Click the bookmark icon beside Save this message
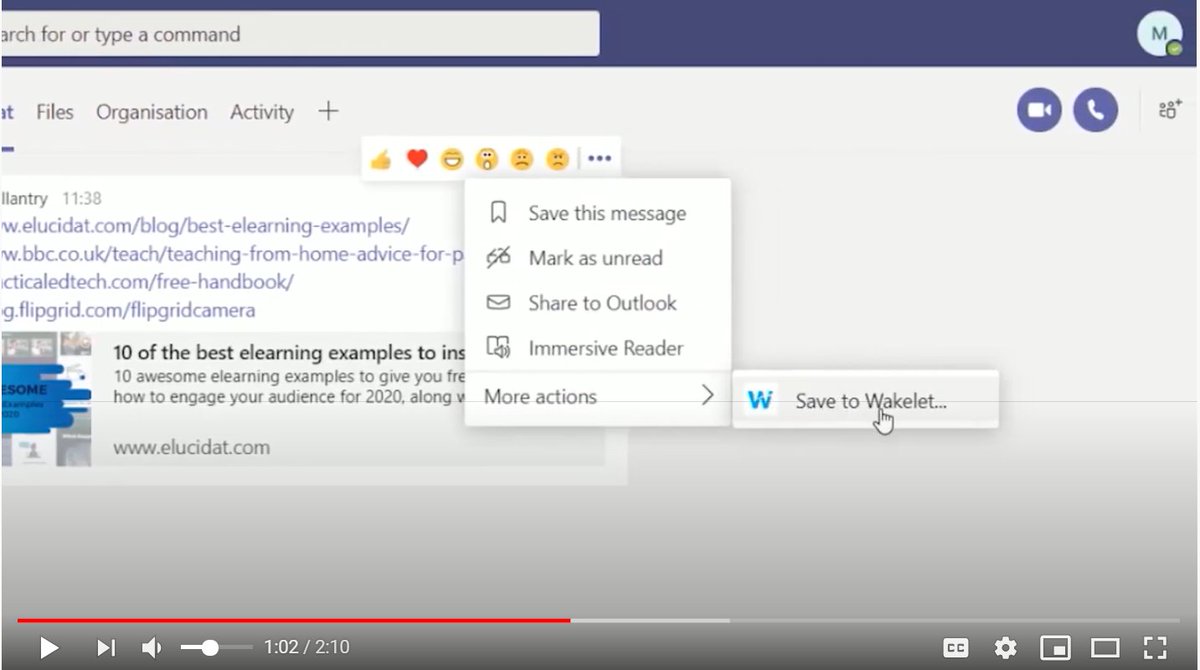This screenshot has width=1200, height=670. coord(498,213)
